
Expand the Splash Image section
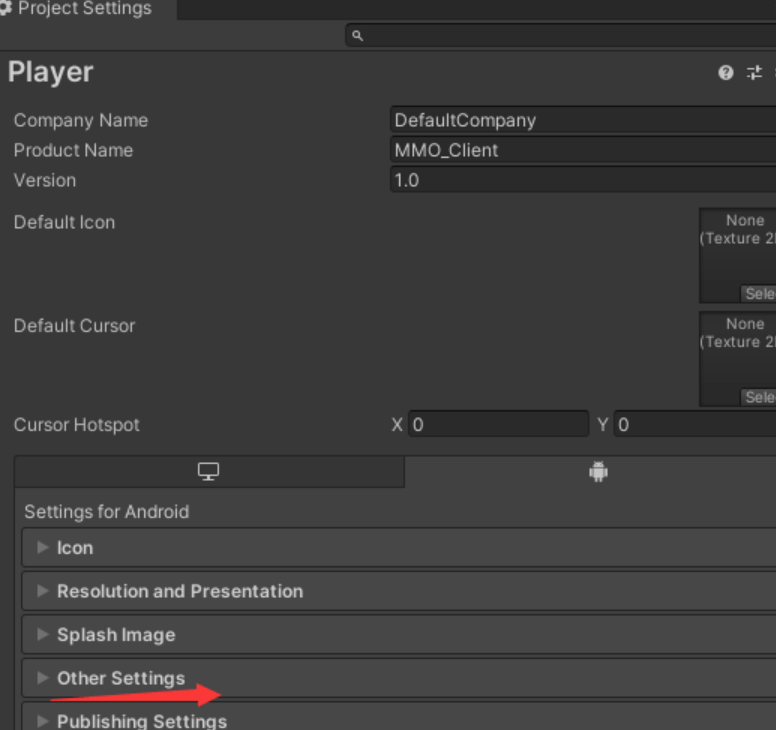(399, 634)
